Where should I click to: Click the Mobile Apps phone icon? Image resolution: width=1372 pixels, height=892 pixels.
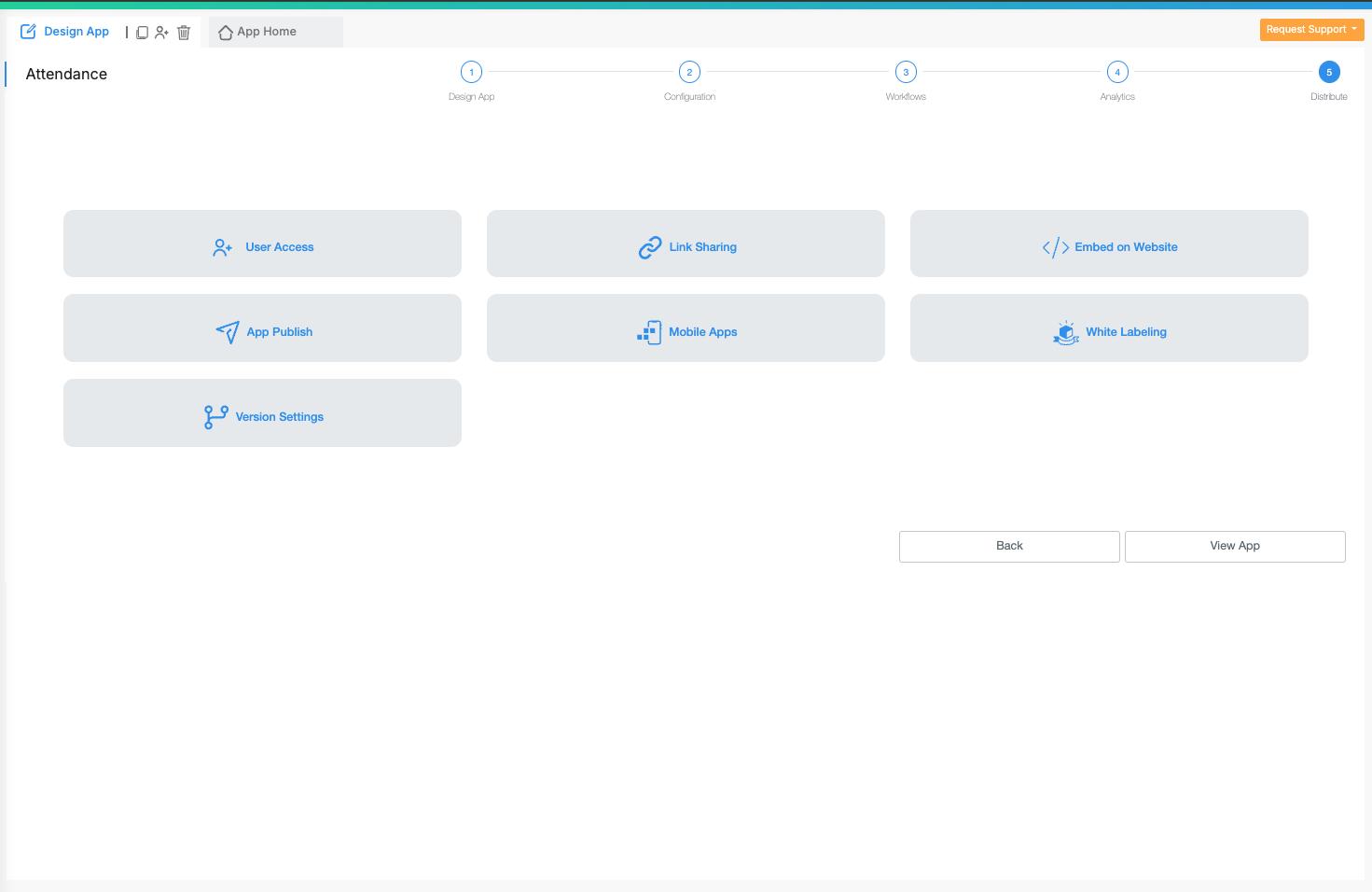point(649,332)
